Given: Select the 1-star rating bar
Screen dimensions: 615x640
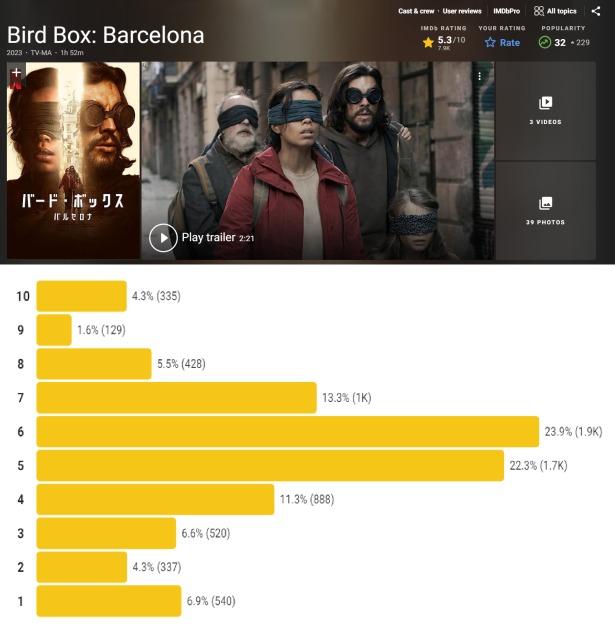Looking at the screenshot, I should (108, 600).
